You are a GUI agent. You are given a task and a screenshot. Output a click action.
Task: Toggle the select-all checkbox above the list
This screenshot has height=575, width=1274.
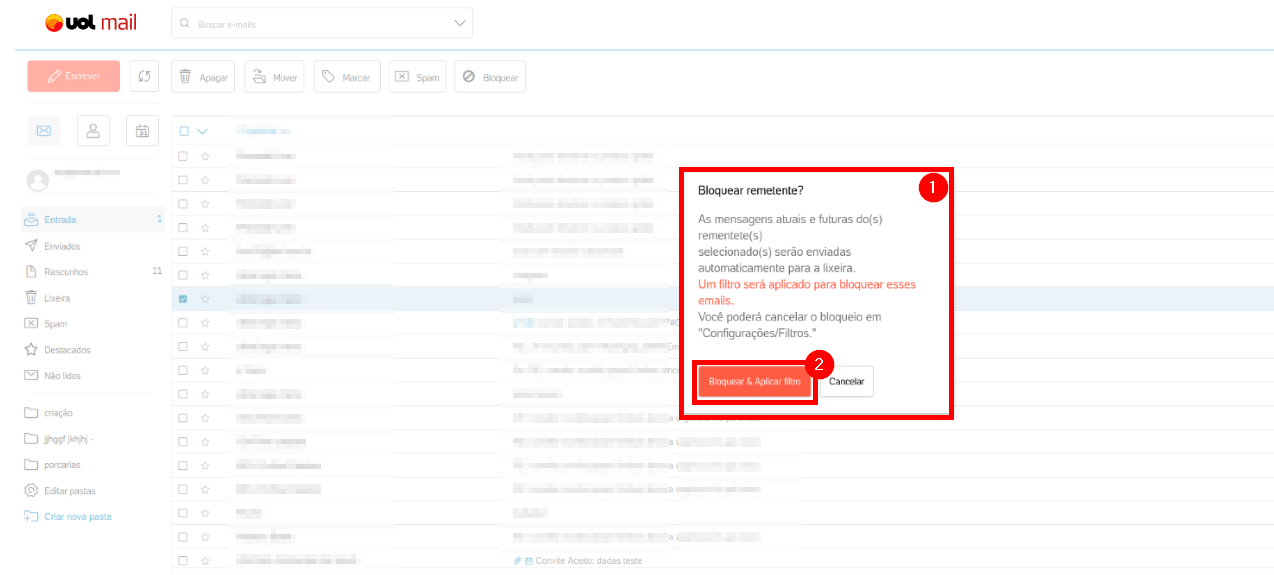coord(183,131)
